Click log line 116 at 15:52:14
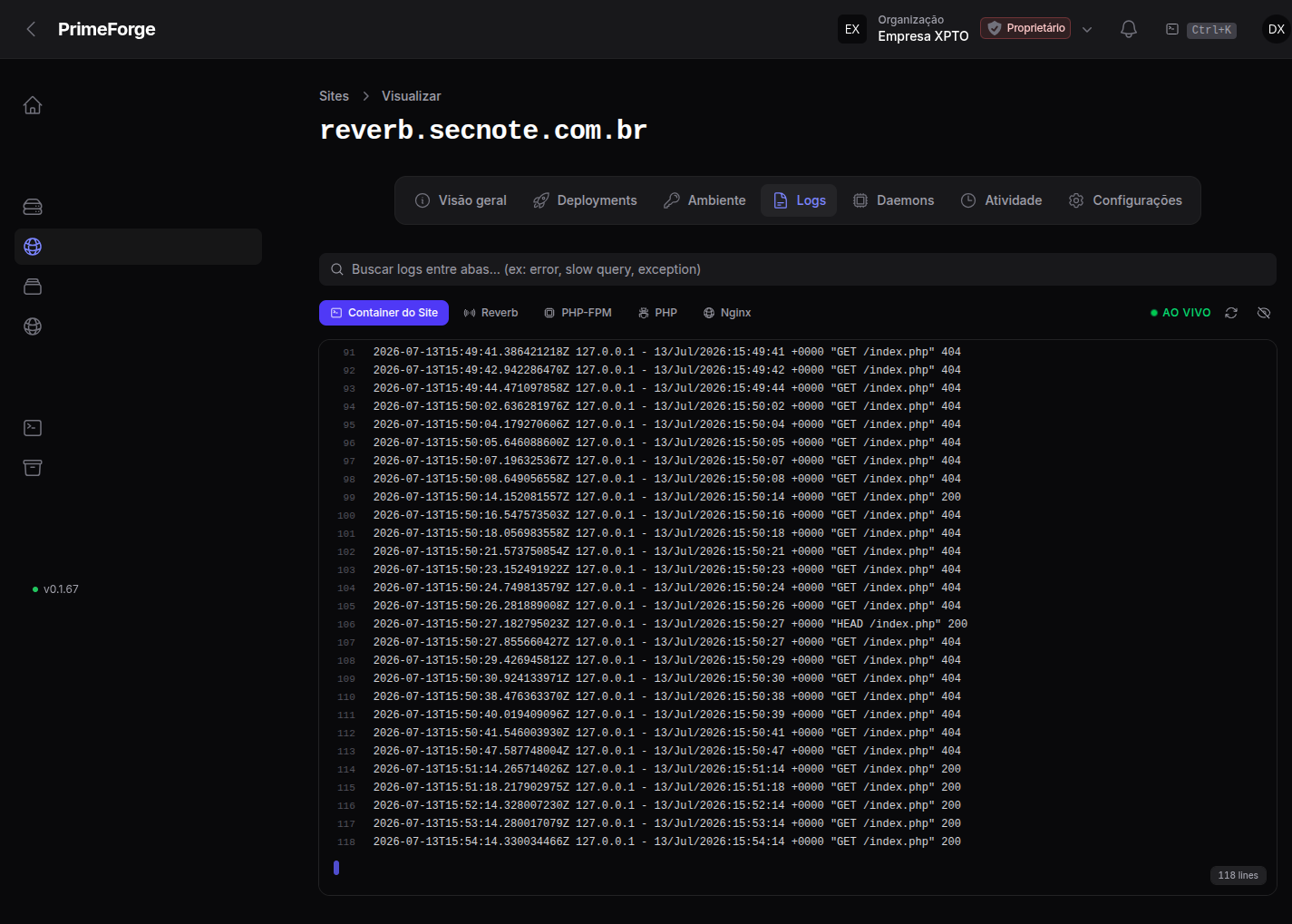This screenshot has width=1292, height=924. [x=798, y=805]
